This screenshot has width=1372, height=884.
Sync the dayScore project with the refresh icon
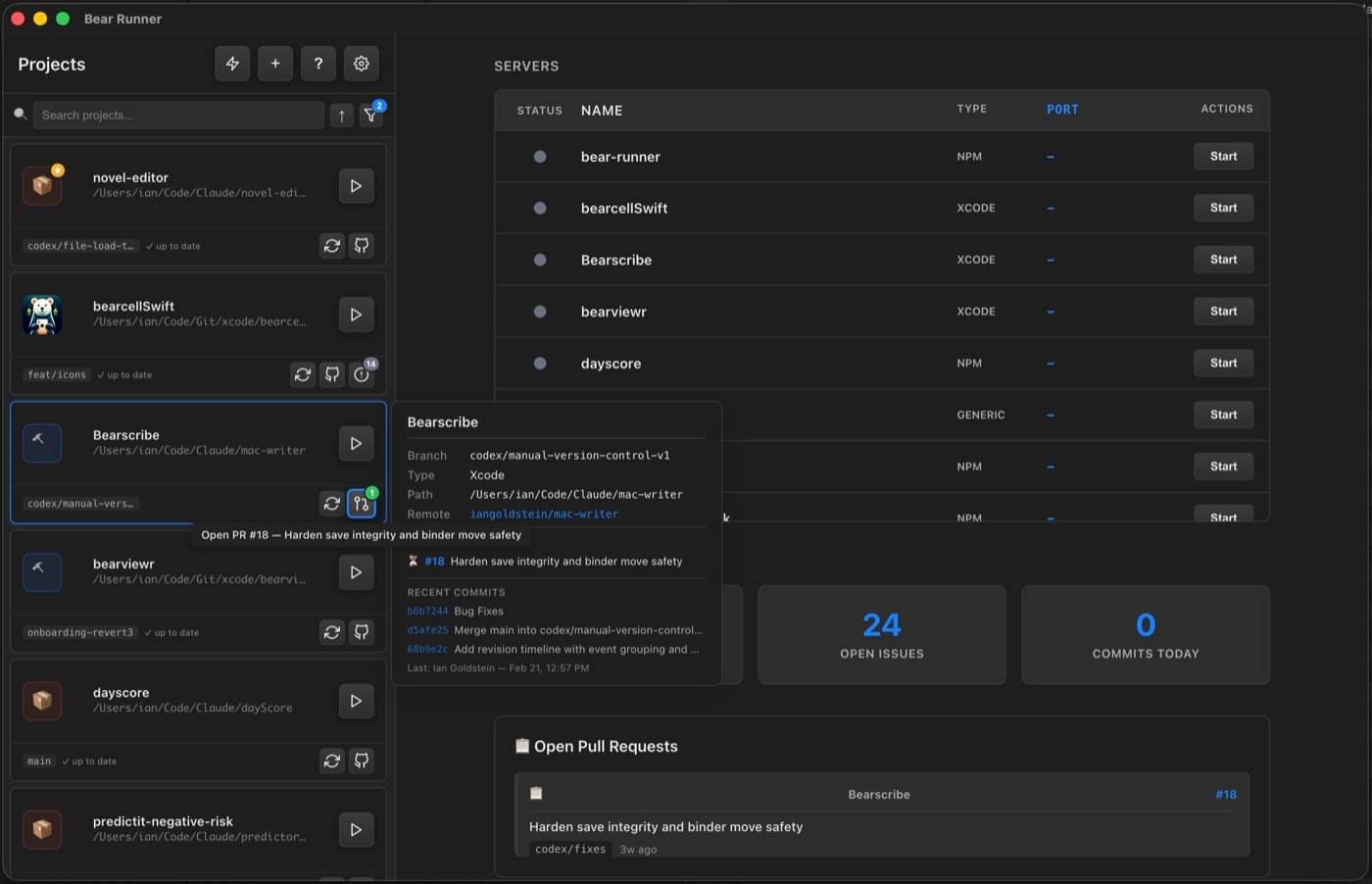(332, 761)
